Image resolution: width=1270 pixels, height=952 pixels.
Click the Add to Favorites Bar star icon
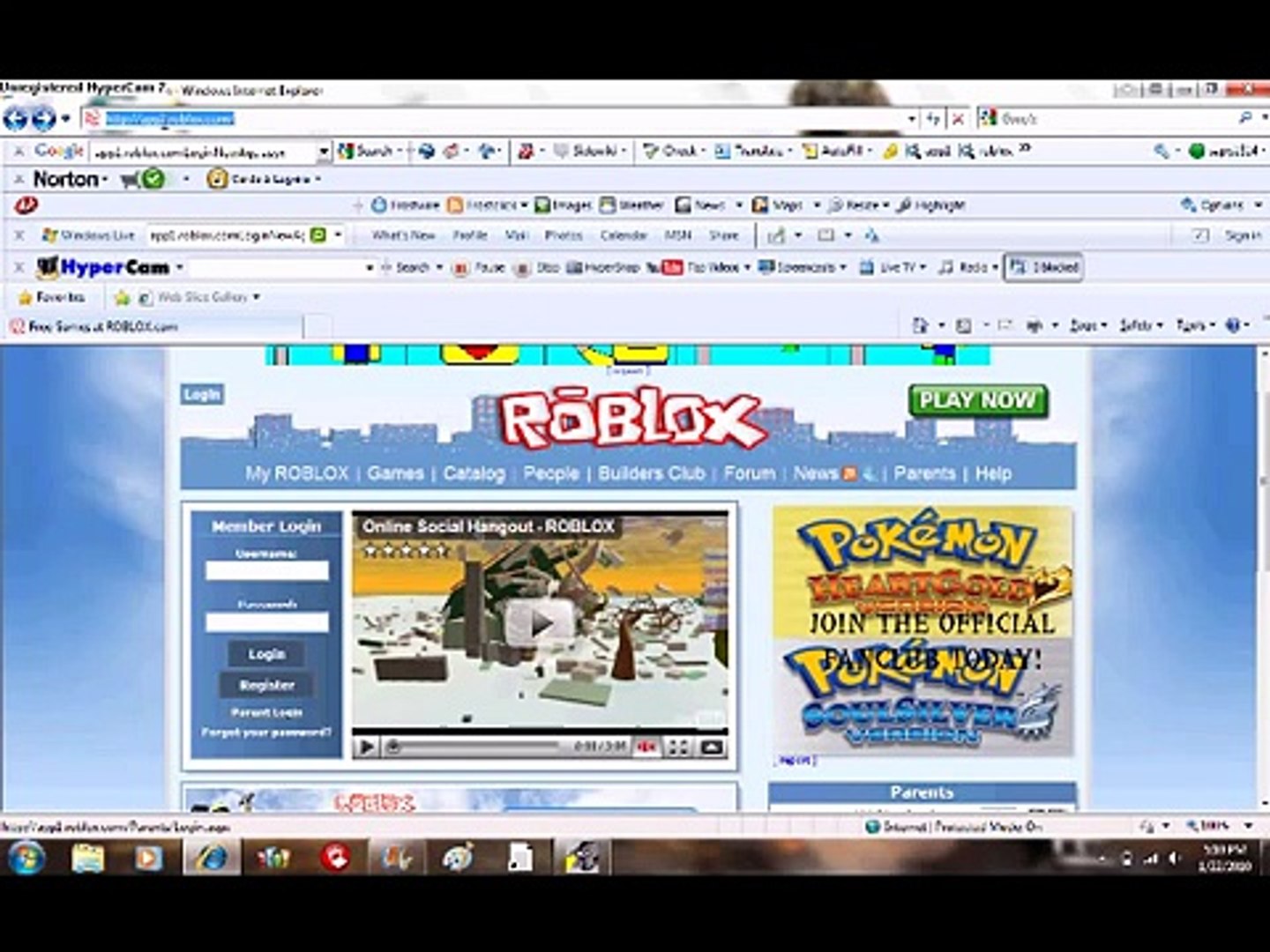click(123, 297)
